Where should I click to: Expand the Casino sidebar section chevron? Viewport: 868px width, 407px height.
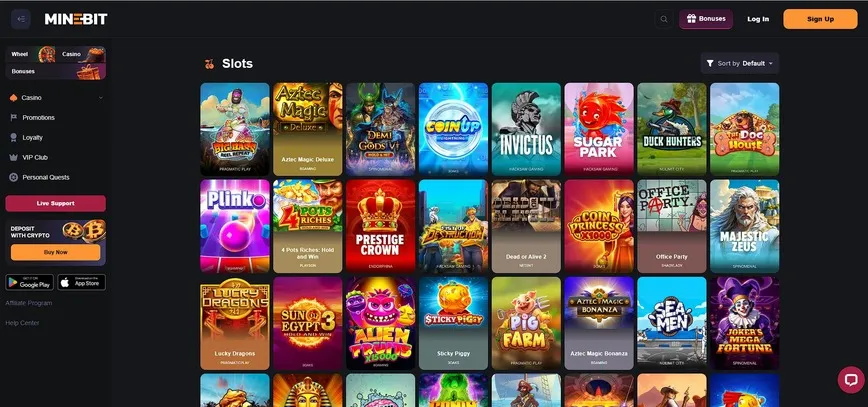coord(101,98)
